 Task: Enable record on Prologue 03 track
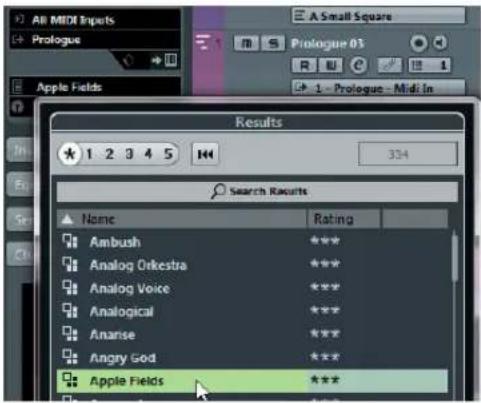pos(419,43)
